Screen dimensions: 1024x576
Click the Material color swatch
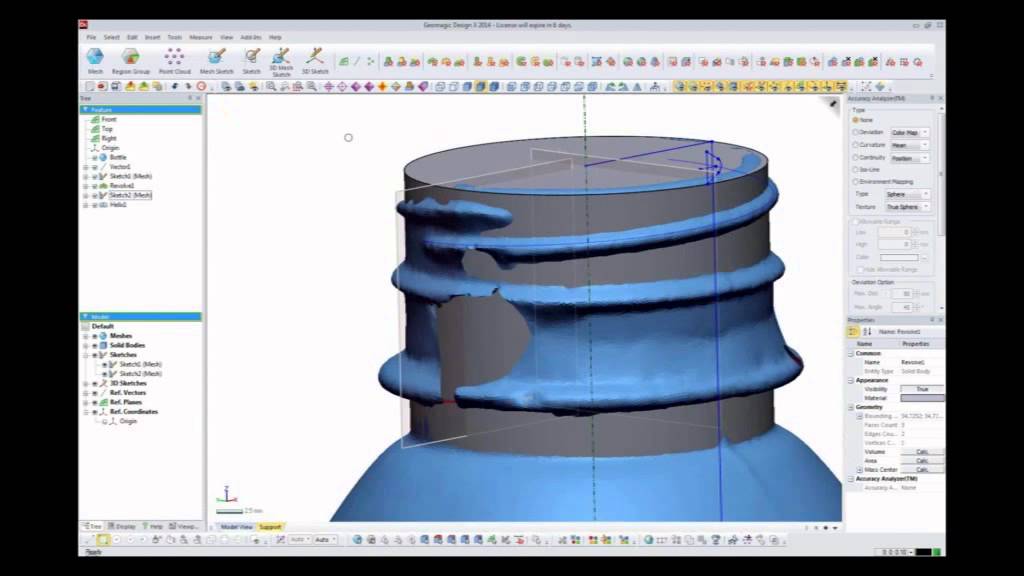point(921,398)
